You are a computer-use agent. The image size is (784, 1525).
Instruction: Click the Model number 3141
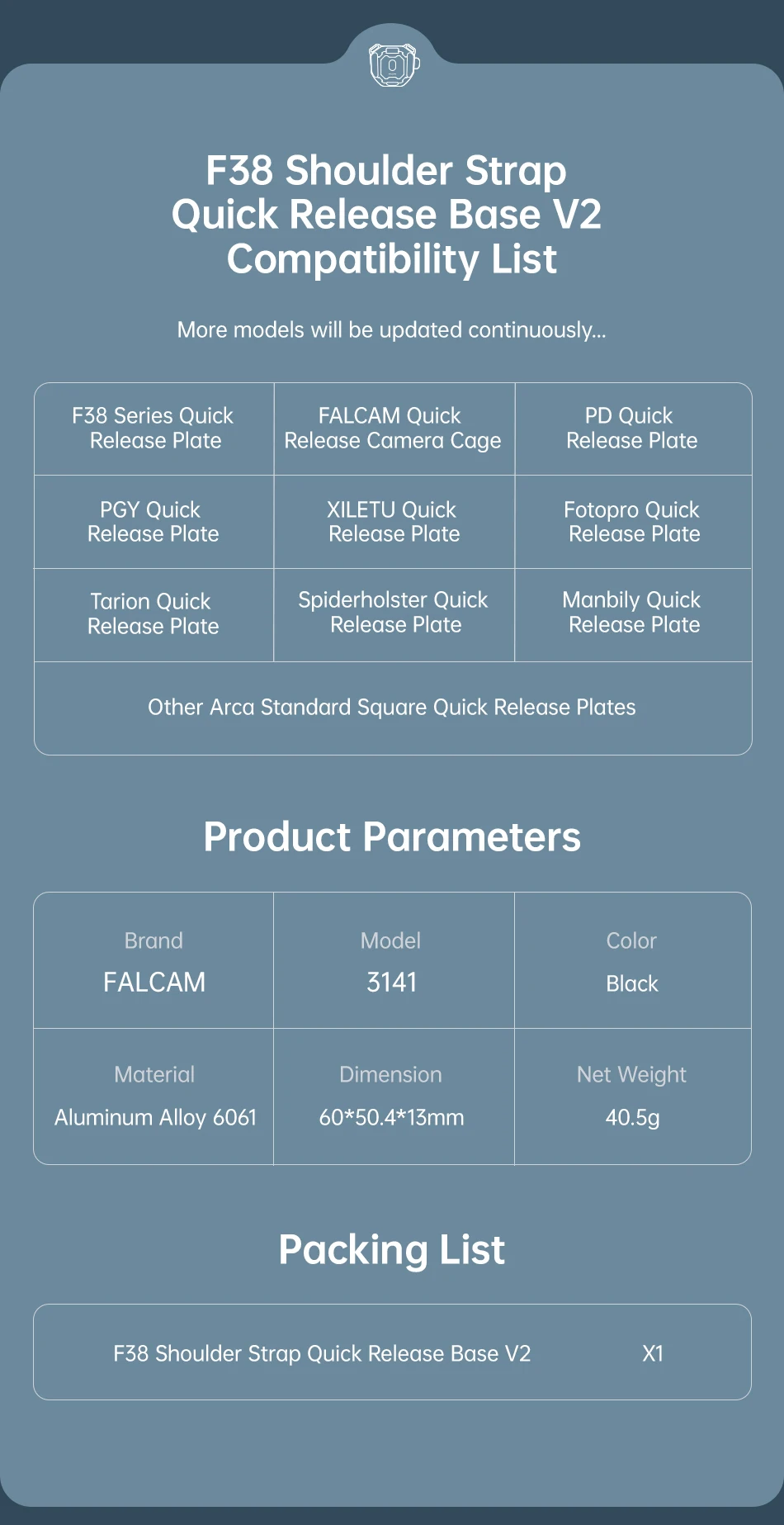coord(392,983)
